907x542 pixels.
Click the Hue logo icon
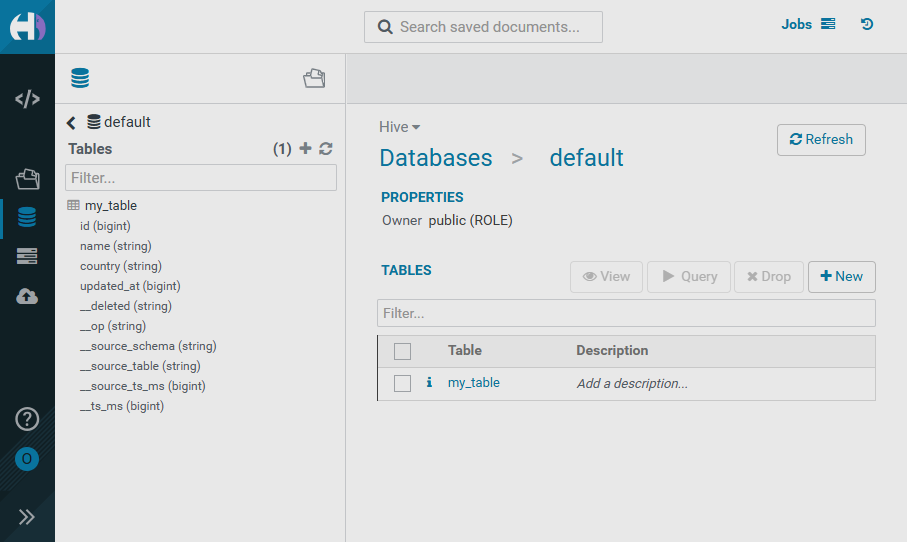click(27, 26)
